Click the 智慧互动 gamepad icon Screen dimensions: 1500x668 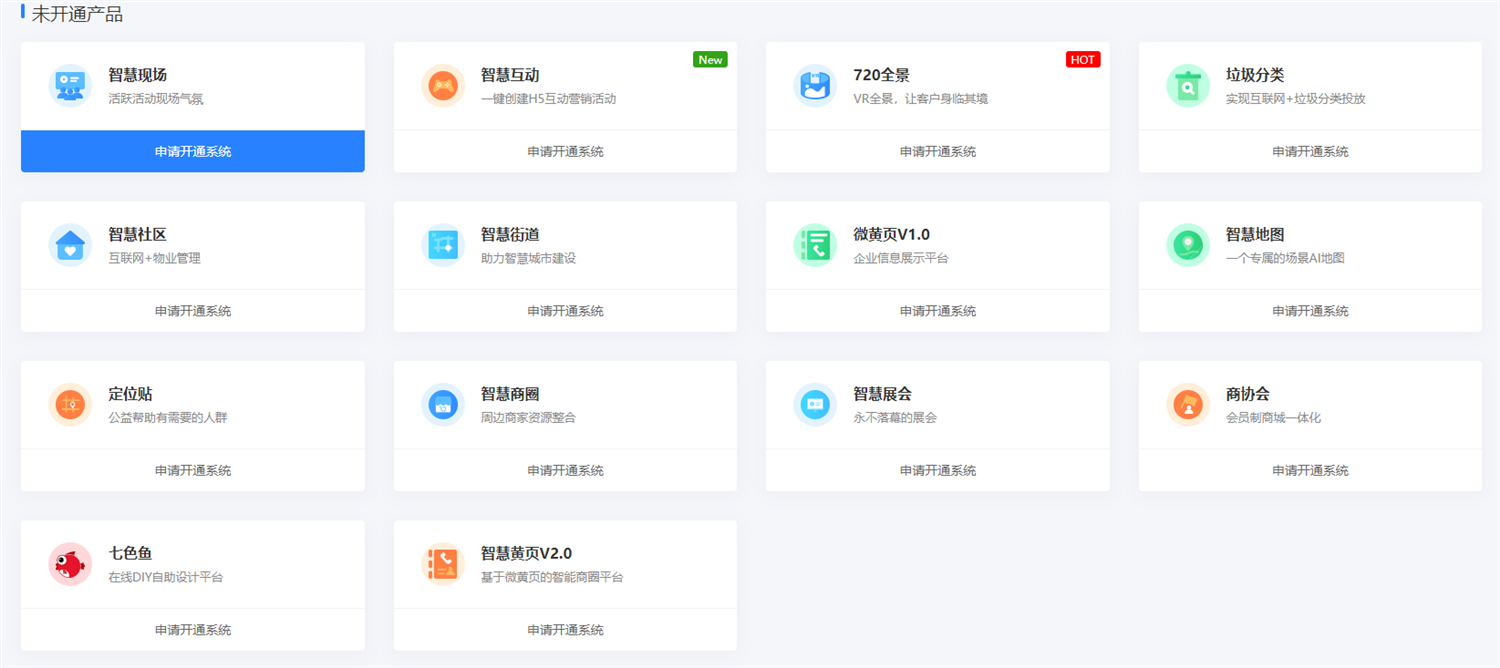click(442, 86)
